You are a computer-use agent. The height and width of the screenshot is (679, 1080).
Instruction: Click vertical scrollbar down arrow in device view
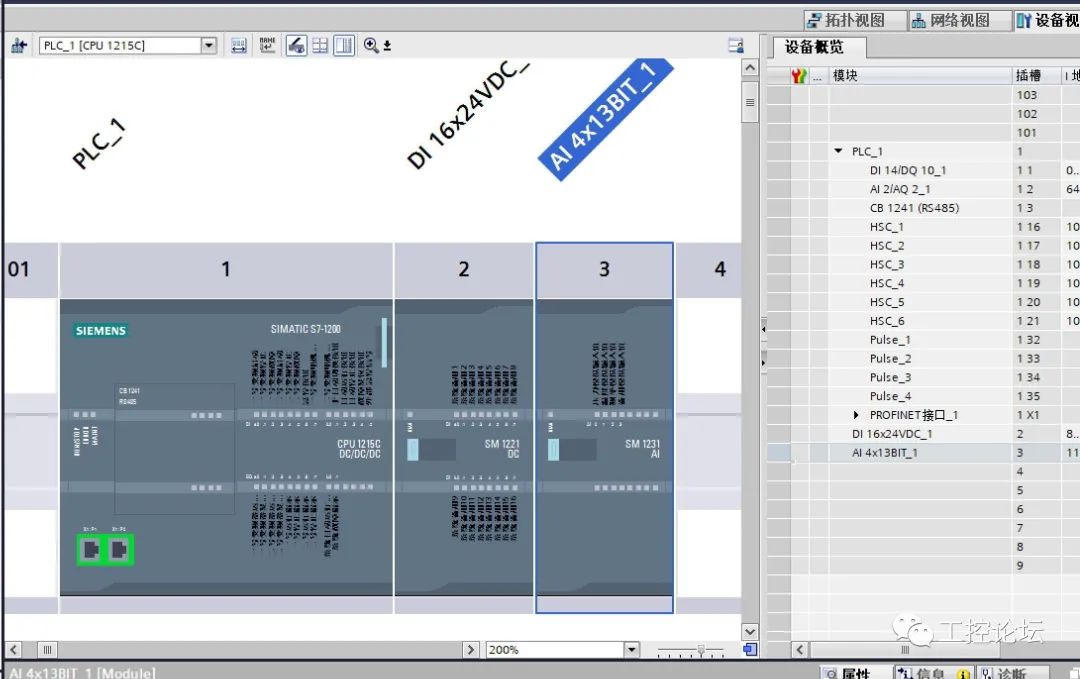750,631
